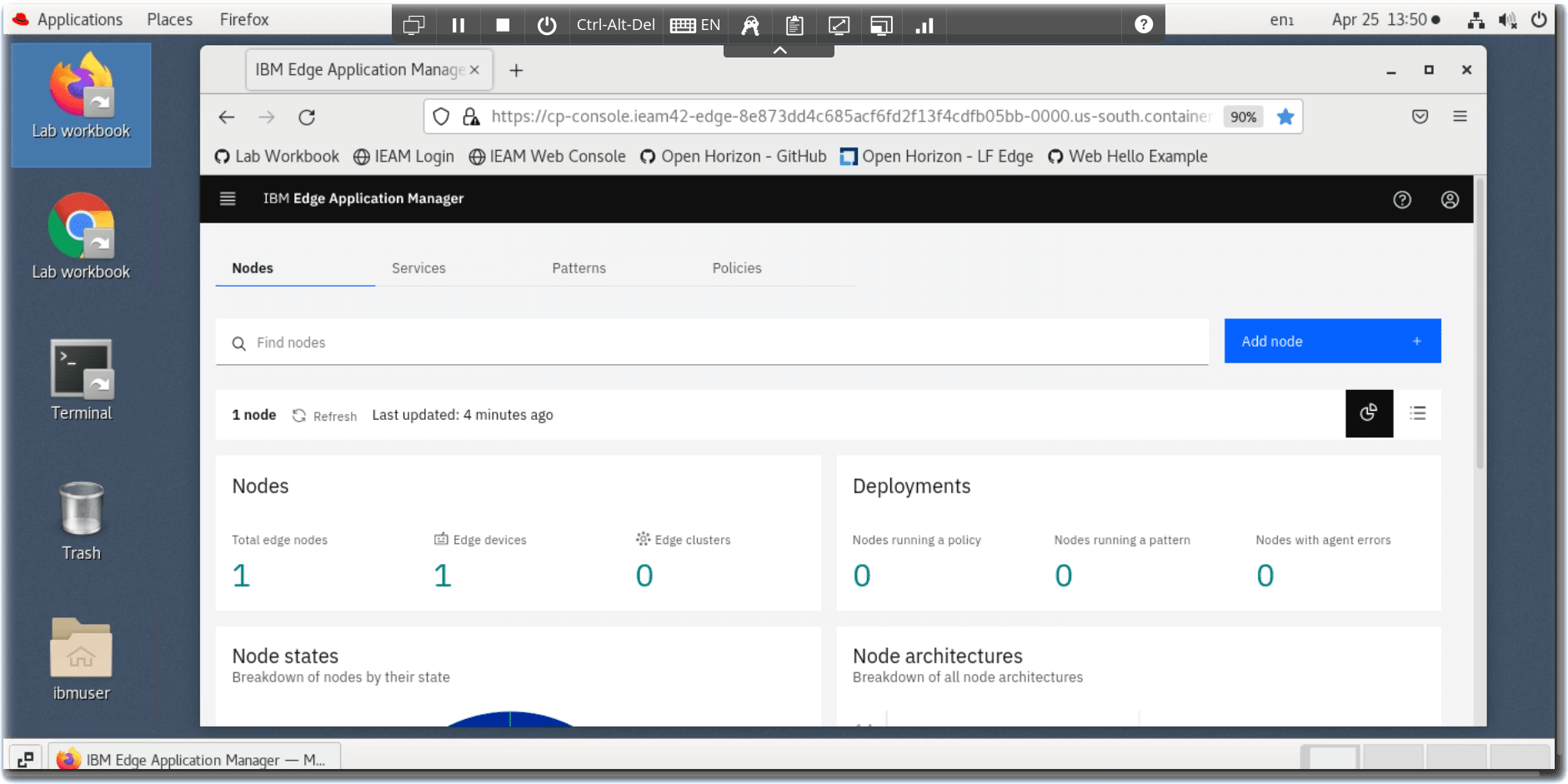This screenshot has width=1568, height=784.
Task: Click the pause button in VM toolbar
Action: click(x=458, y=25)
